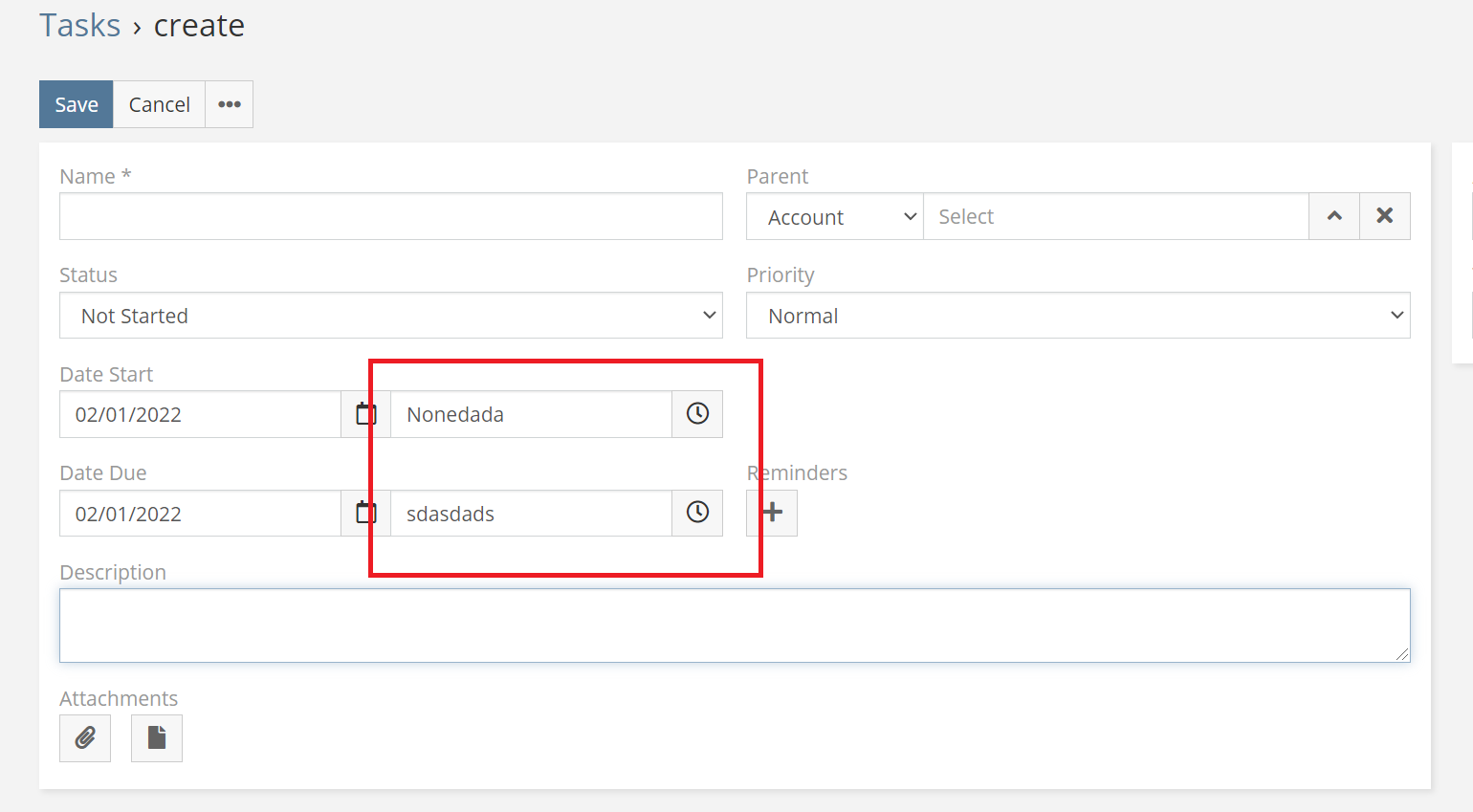Save the new task
The height and width of the screenshot is (812, 1473).
[76, 103]
